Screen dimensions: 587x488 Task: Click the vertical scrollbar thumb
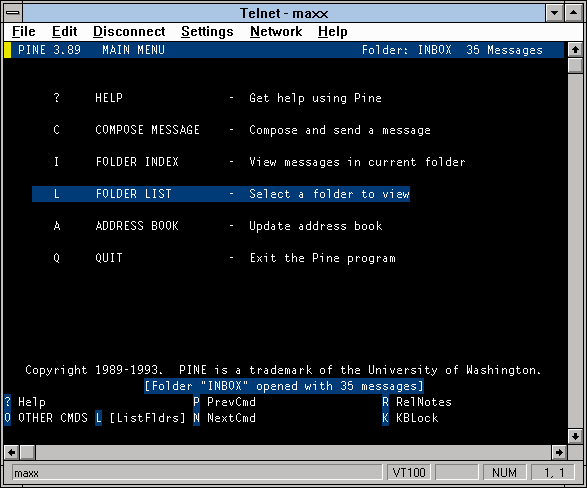coord(575,65)
